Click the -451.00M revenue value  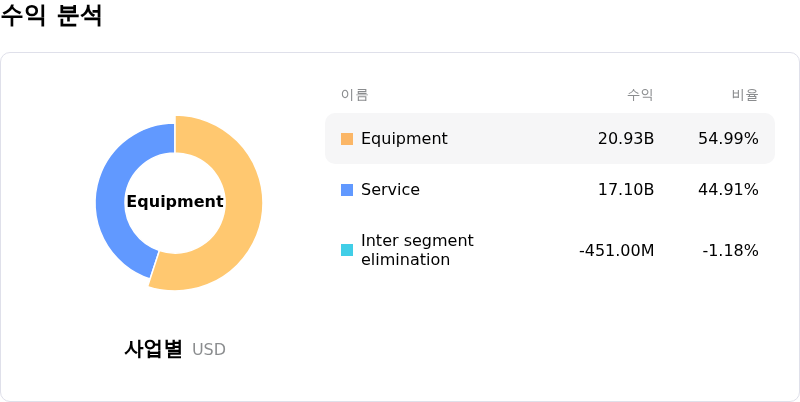(x=617, y=250)
